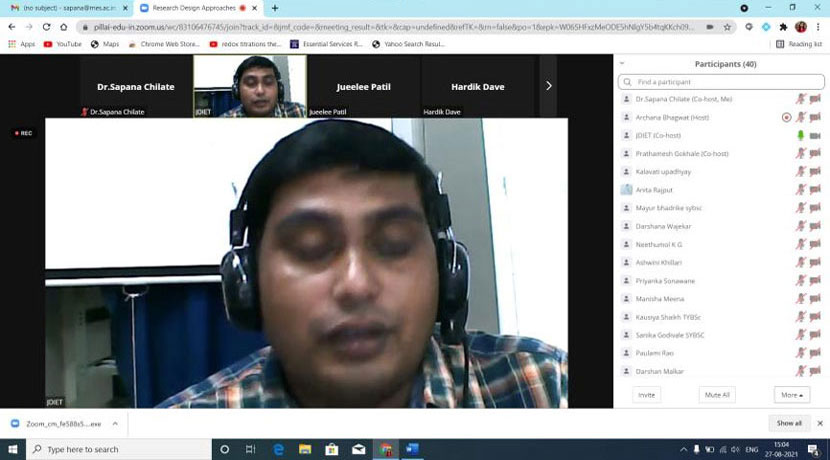Open Microsoft Word from the taskbar
The width and height of the screenshot is (830, 460).
(x=411, y=449)
